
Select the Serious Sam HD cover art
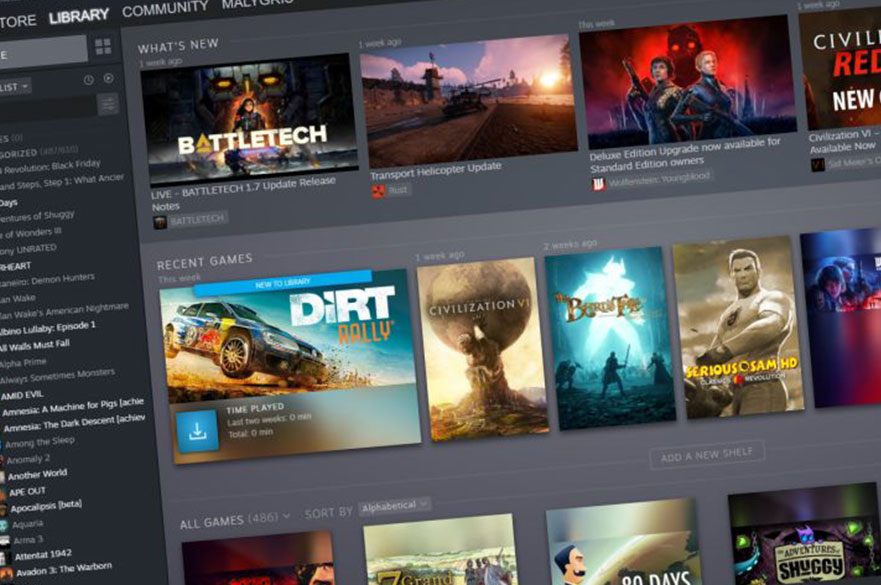[x=739, y=328]
